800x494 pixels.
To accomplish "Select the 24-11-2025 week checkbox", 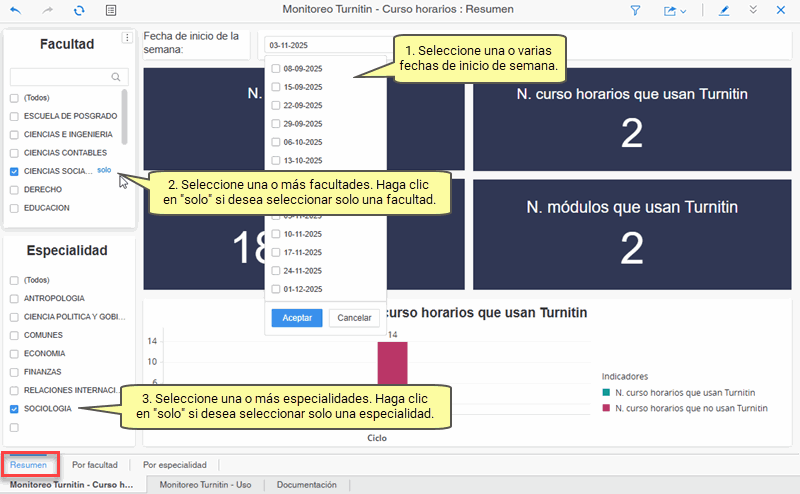I will click(276, 271).
